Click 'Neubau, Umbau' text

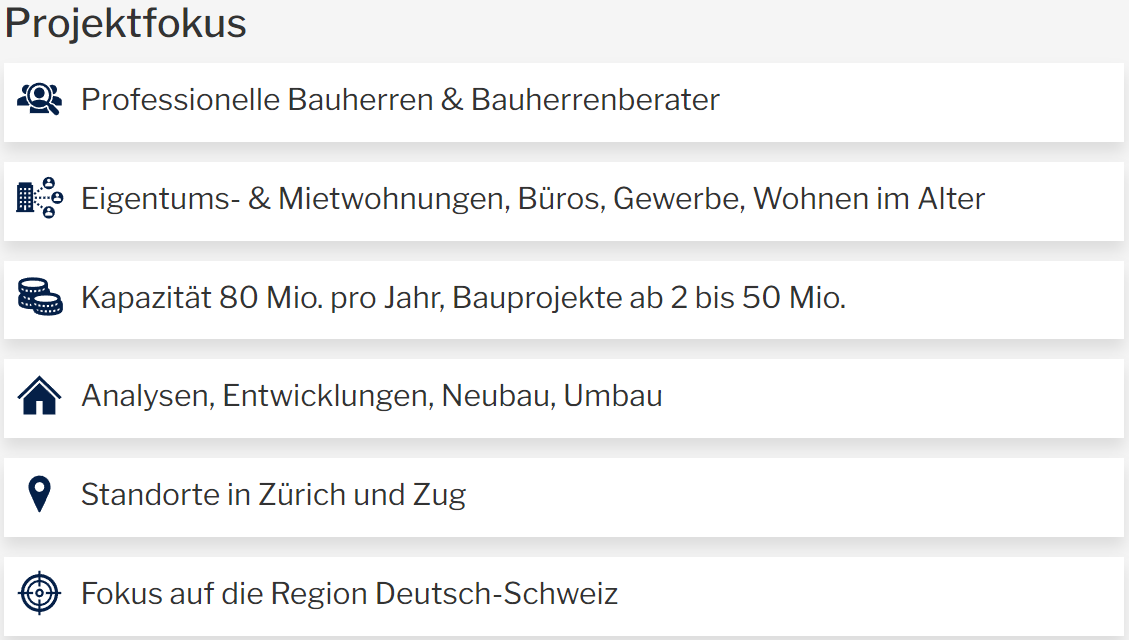coord(552,397)
